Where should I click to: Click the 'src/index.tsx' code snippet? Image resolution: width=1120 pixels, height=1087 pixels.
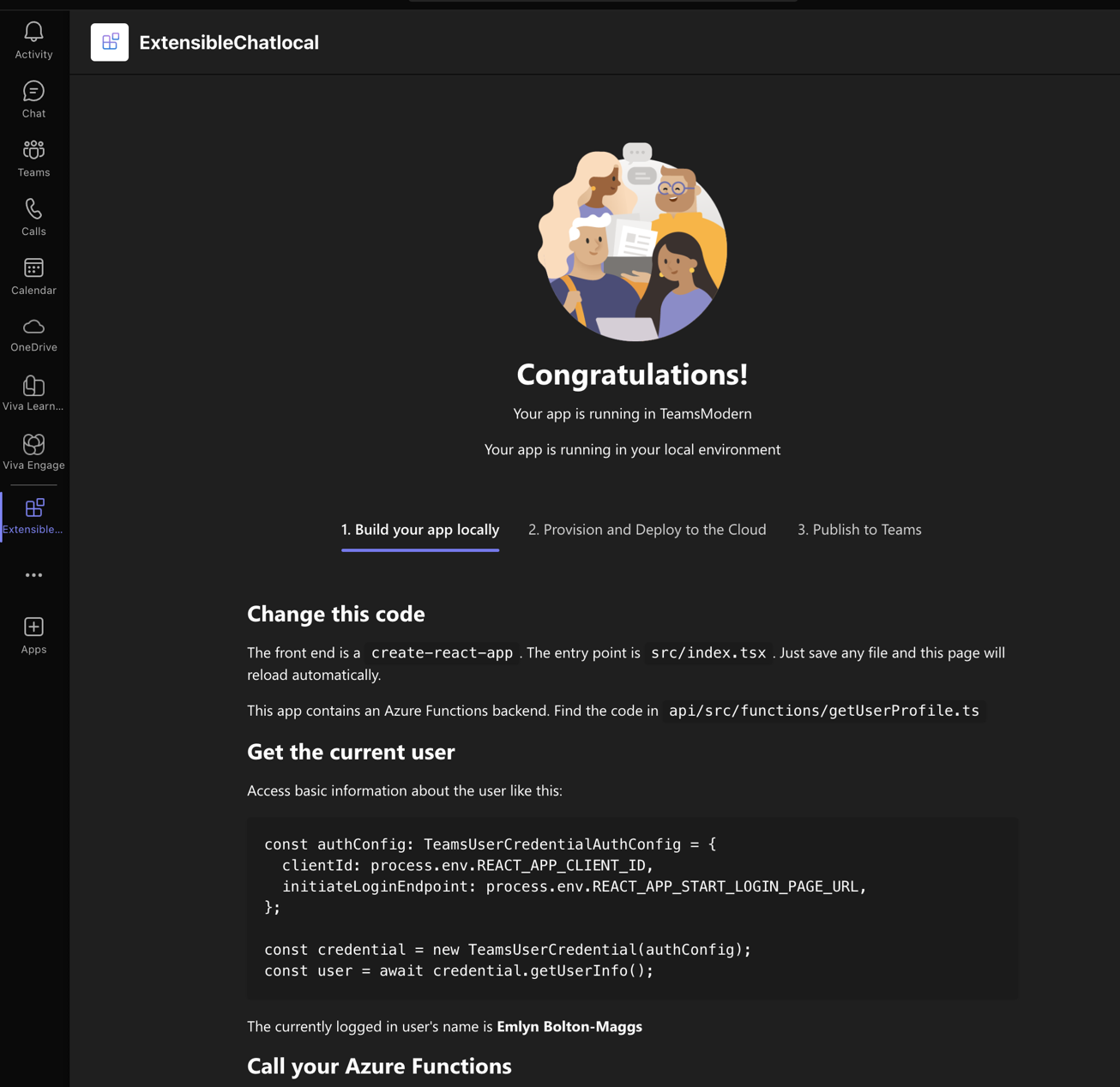pos(708,652)
